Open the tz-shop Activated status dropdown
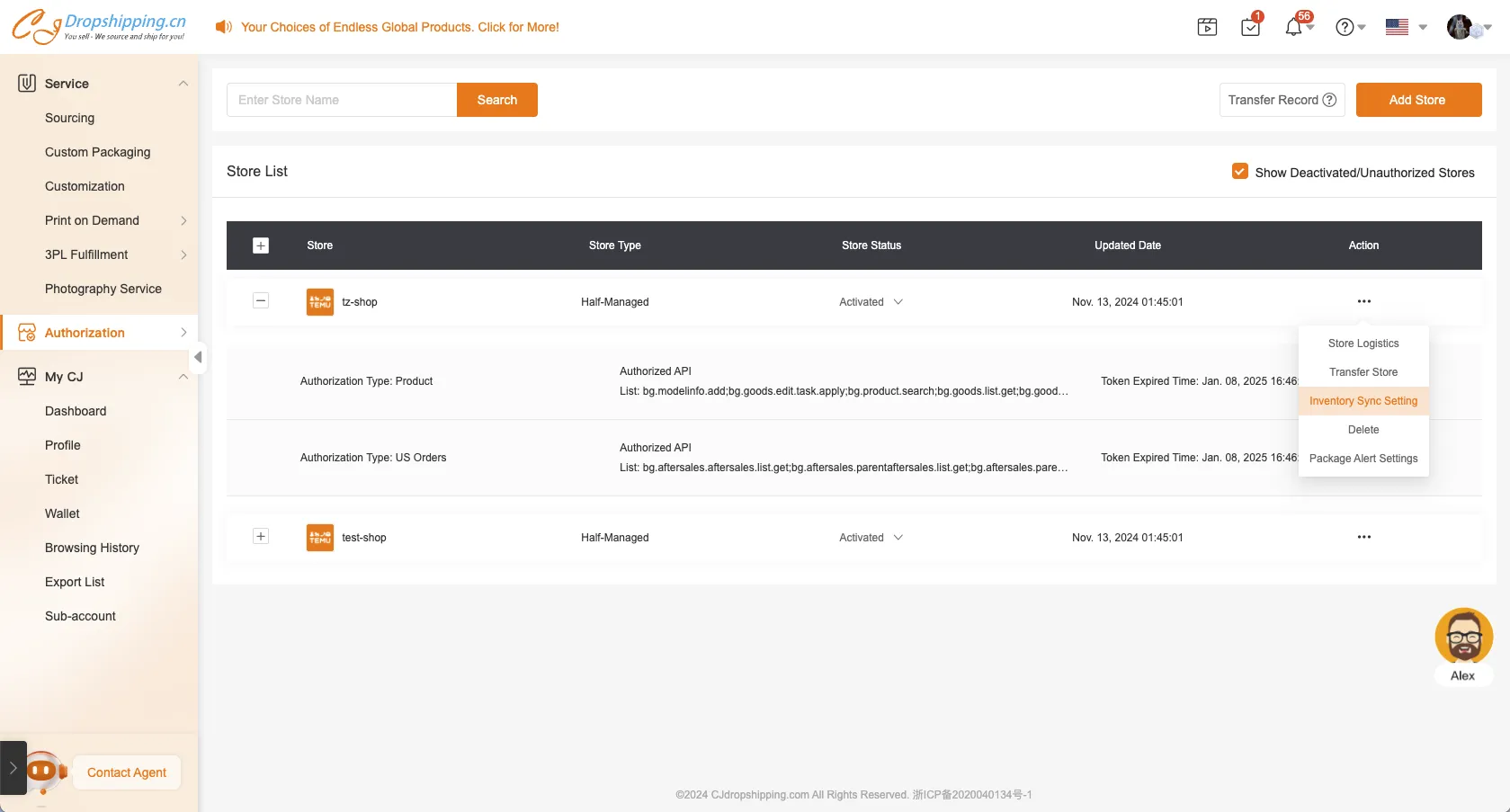The image size is (1510, 812). tap(871, 302)
